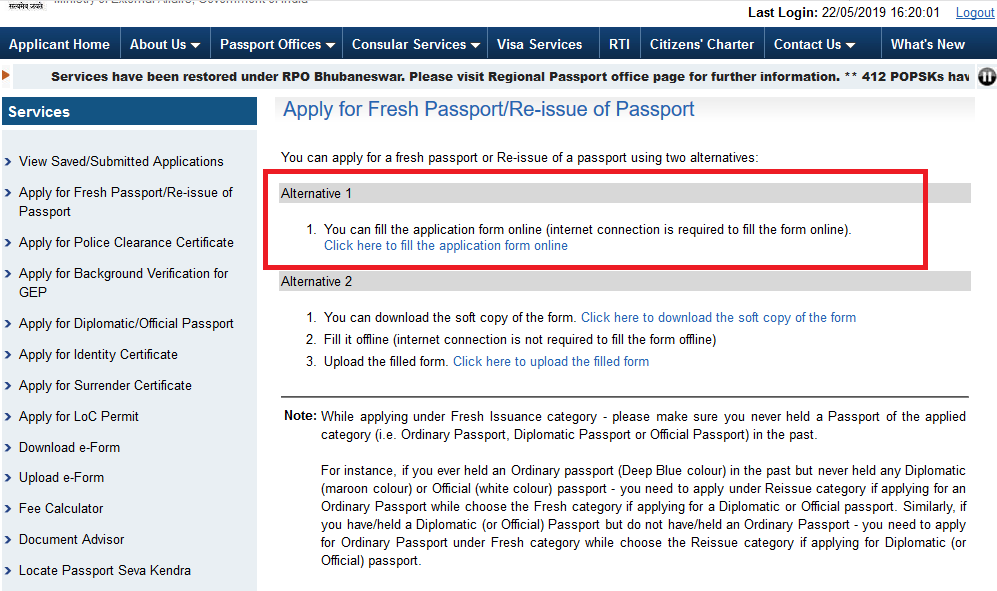
Task: Go to Applicant Home tab
Action: tap(59, 44)
